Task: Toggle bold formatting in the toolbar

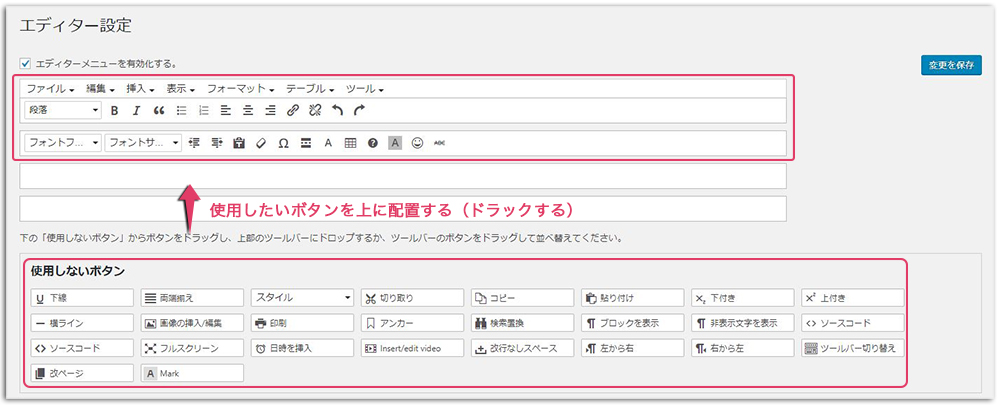Action: tap(115, 111)
